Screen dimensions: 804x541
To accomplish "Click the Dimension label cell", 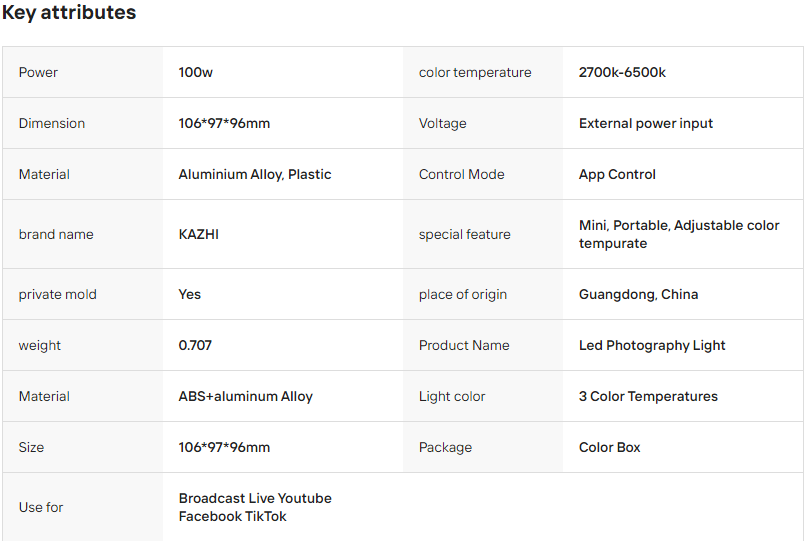I will 52,123.
